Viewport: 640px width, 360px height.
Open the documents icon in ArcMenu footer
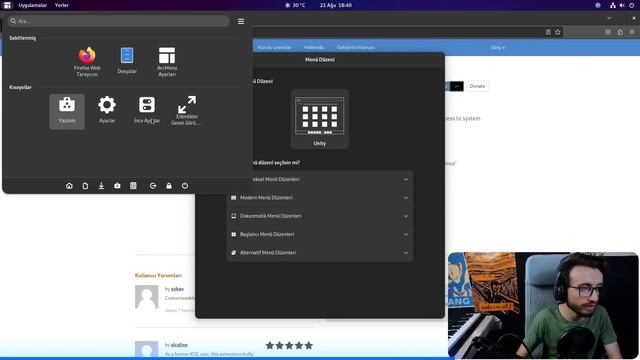click(85, 186)
